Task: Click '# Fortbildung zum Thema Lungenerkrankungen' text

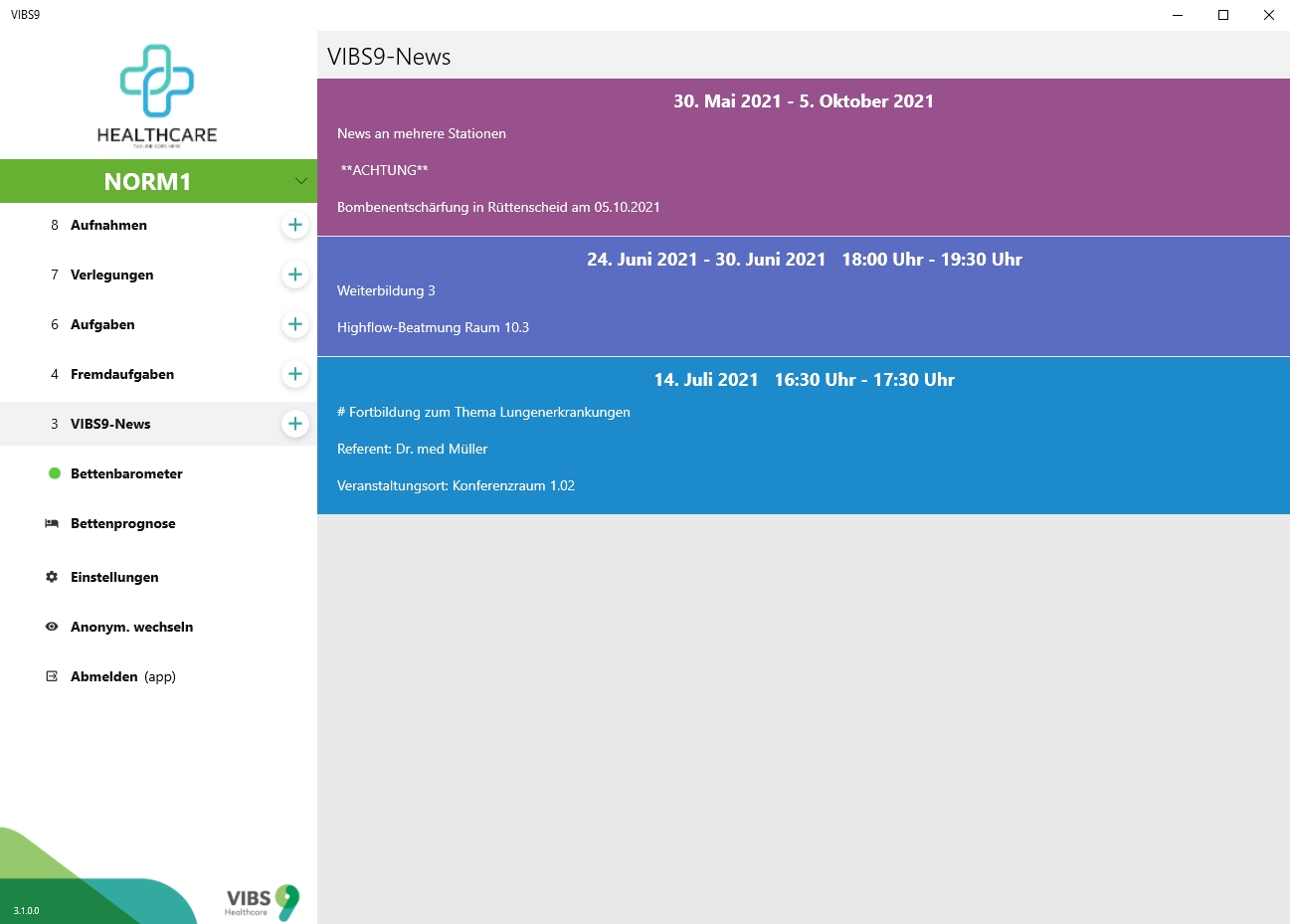Action: 483,412
